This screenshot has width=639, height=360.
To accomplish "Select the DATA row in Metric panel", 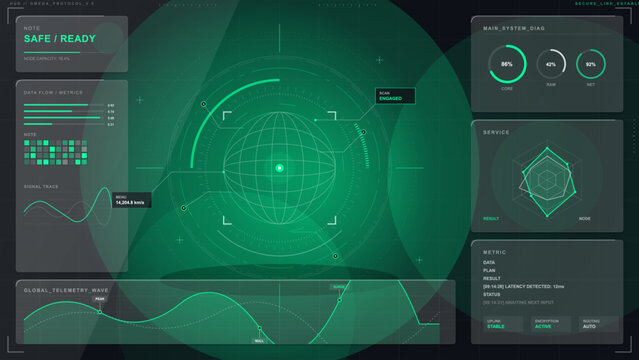I will 489,263.
